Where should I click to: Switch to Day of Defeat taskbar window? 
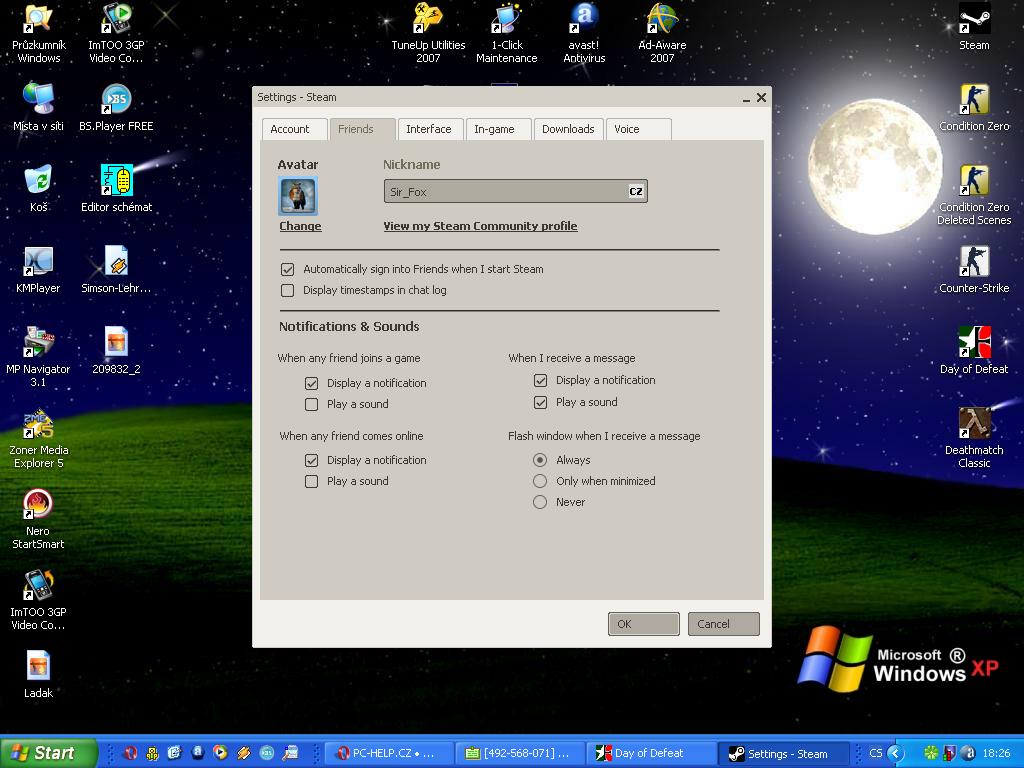tap(650, 753)
